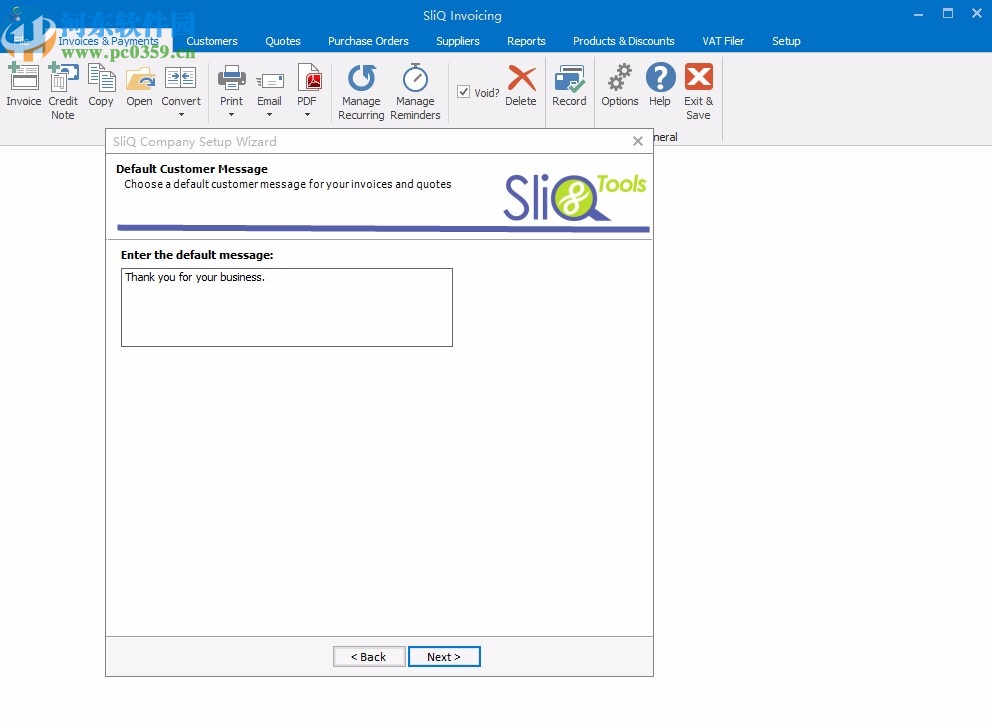Go back in the setup wizard
Image resolution: width=992 pixels, height=722 pixels.
tap(368, 657)
